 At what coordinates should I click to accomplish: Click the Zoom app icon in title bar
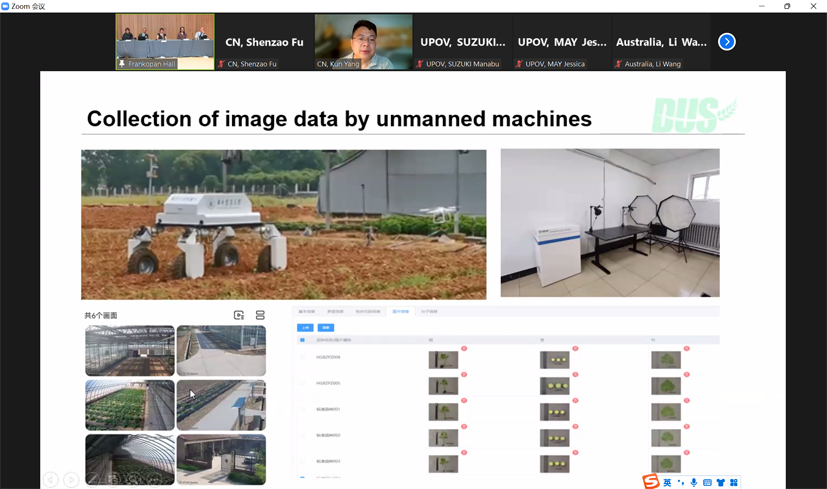click(x=6, y=6)
